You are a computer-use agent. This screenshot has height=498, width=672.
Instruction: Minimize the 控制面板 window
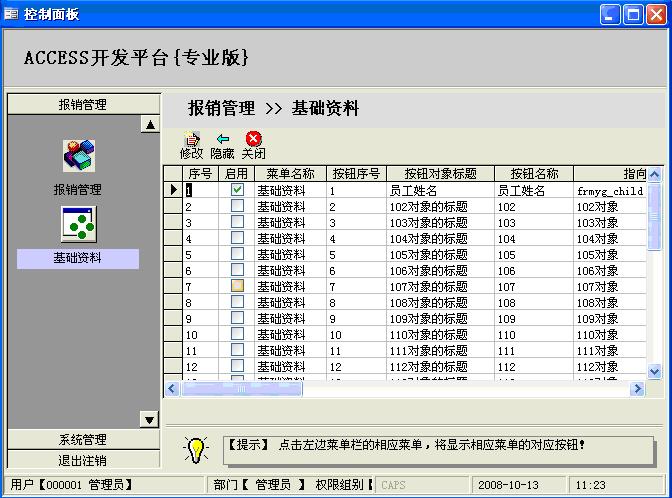[610, 15]
